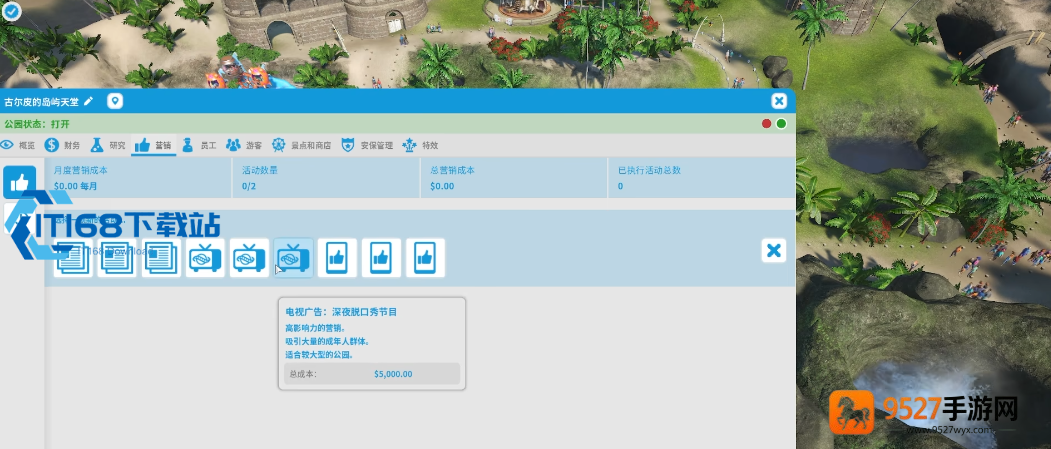Select the second newspaper ad campaign icon
The height and width of the screenshot is (449, 1051).
tap(117, 258)
